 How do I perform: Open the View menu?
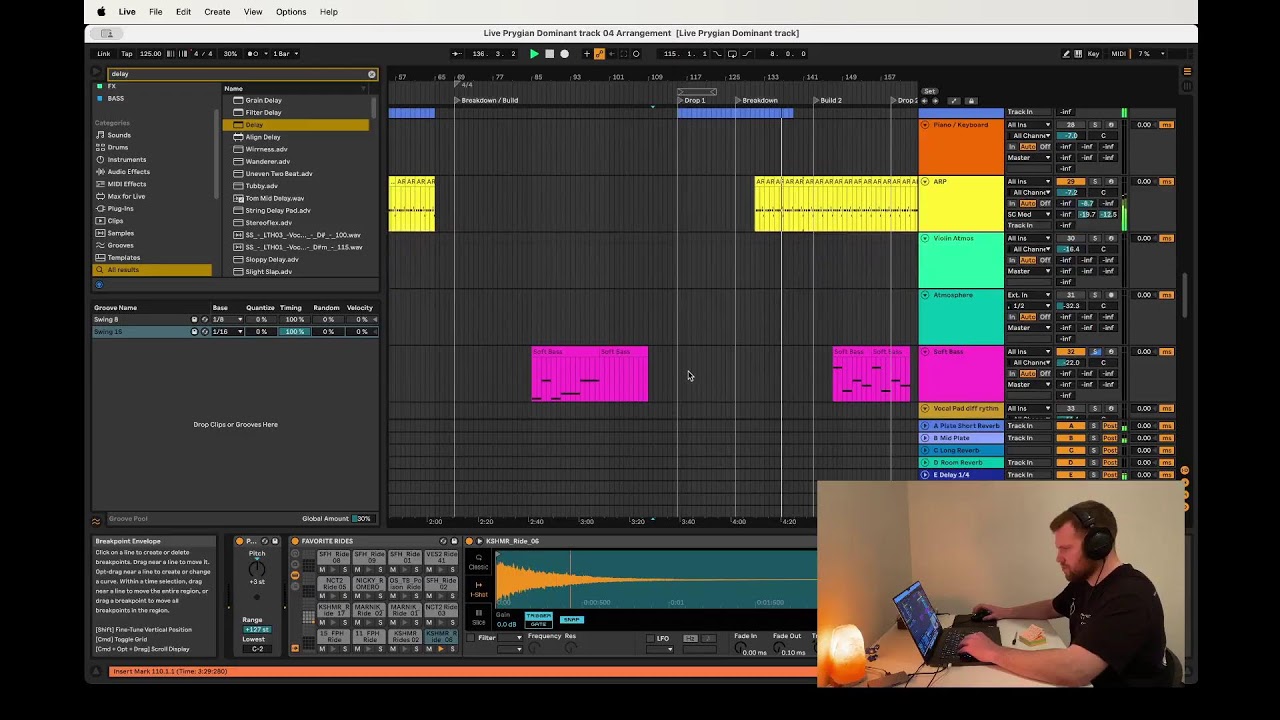coord(253,12)
